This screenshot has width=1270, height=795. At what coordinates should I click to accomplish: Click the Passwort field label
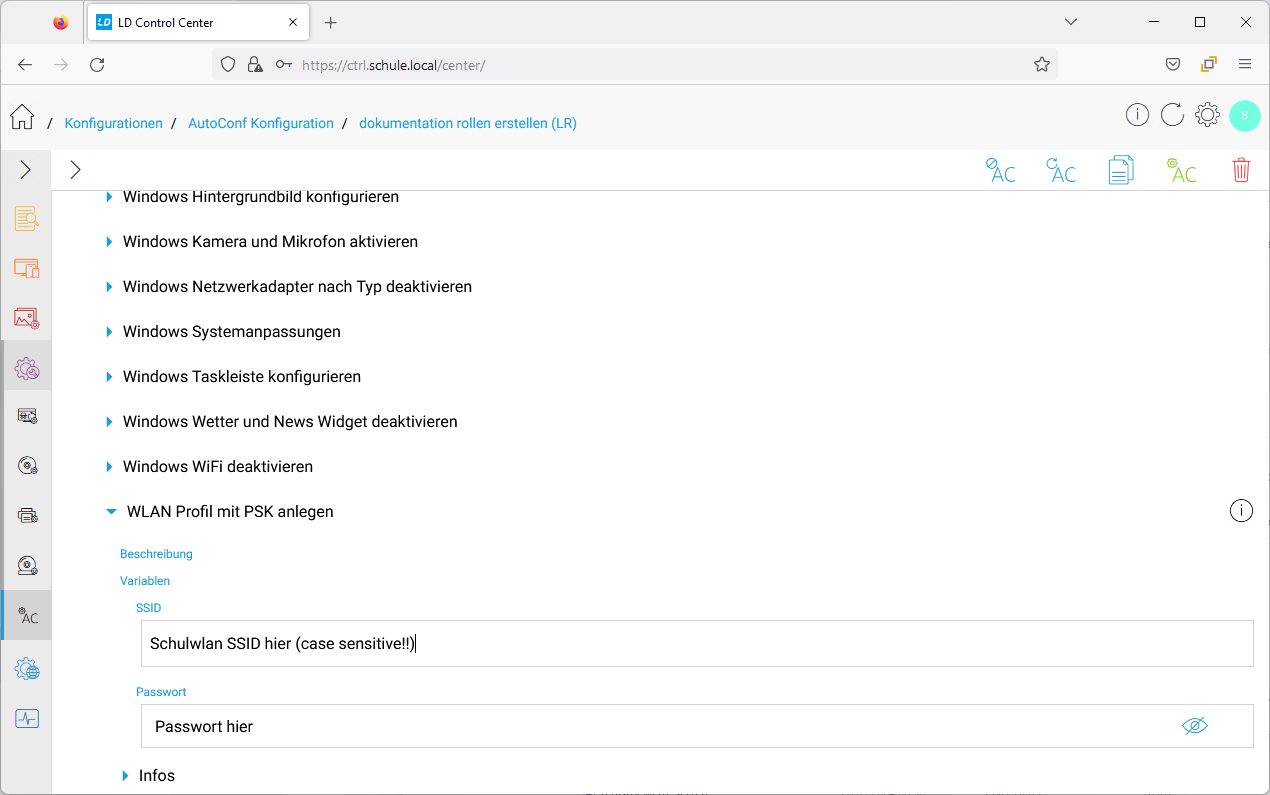161,692
